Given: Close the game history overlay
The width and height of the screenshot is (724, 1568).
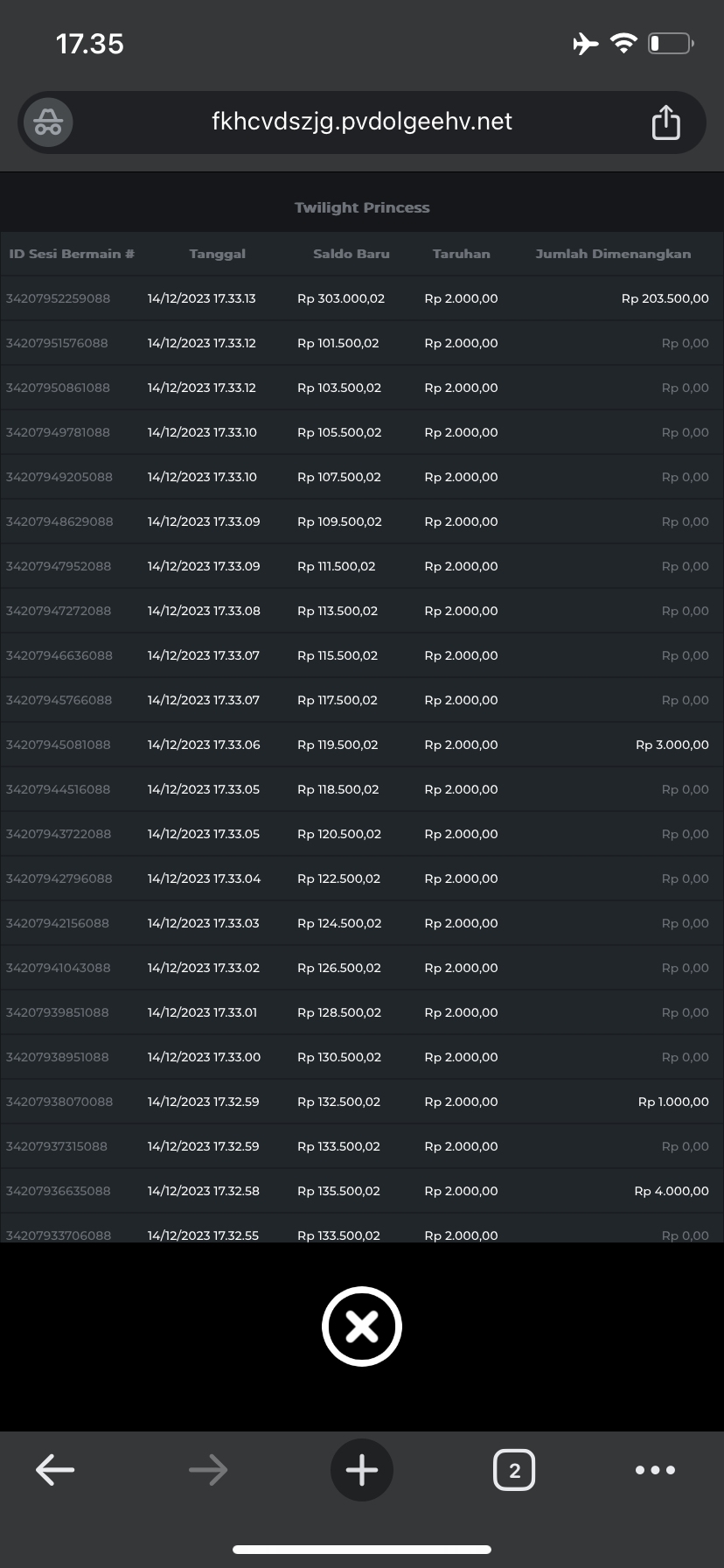Looking at the screenshot, I should point(361,1326).
